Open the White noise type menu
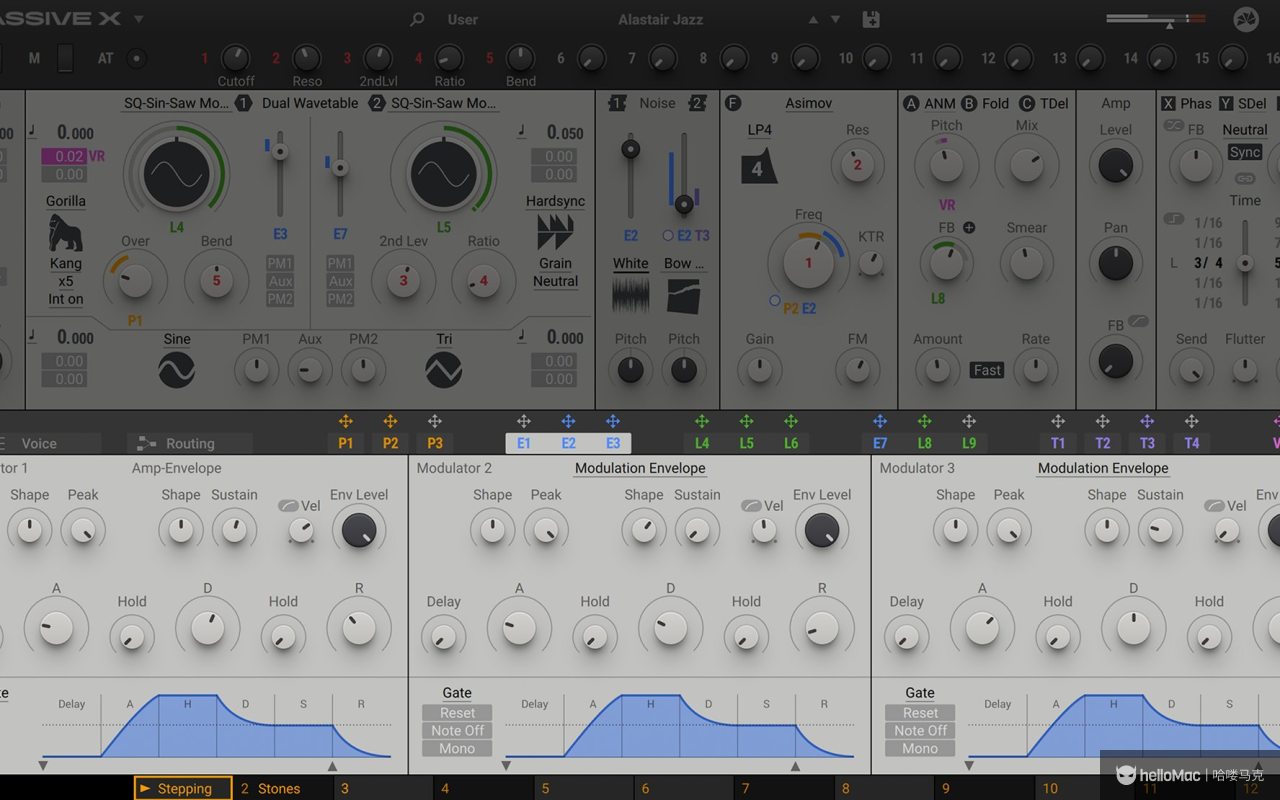This screenshot has width=1280, height=800. (631, 264)
